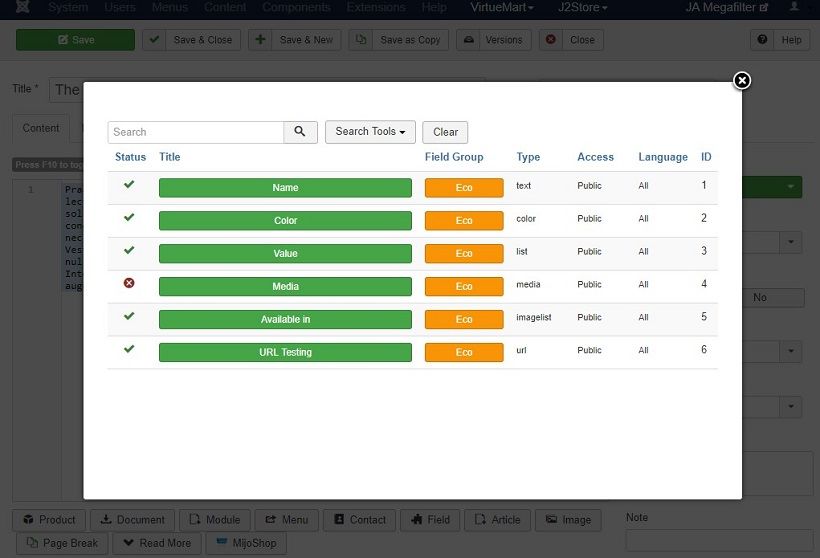Click Save as Copy icon
The width and height of the screenshot is (820, 558).
click(361, 40)
